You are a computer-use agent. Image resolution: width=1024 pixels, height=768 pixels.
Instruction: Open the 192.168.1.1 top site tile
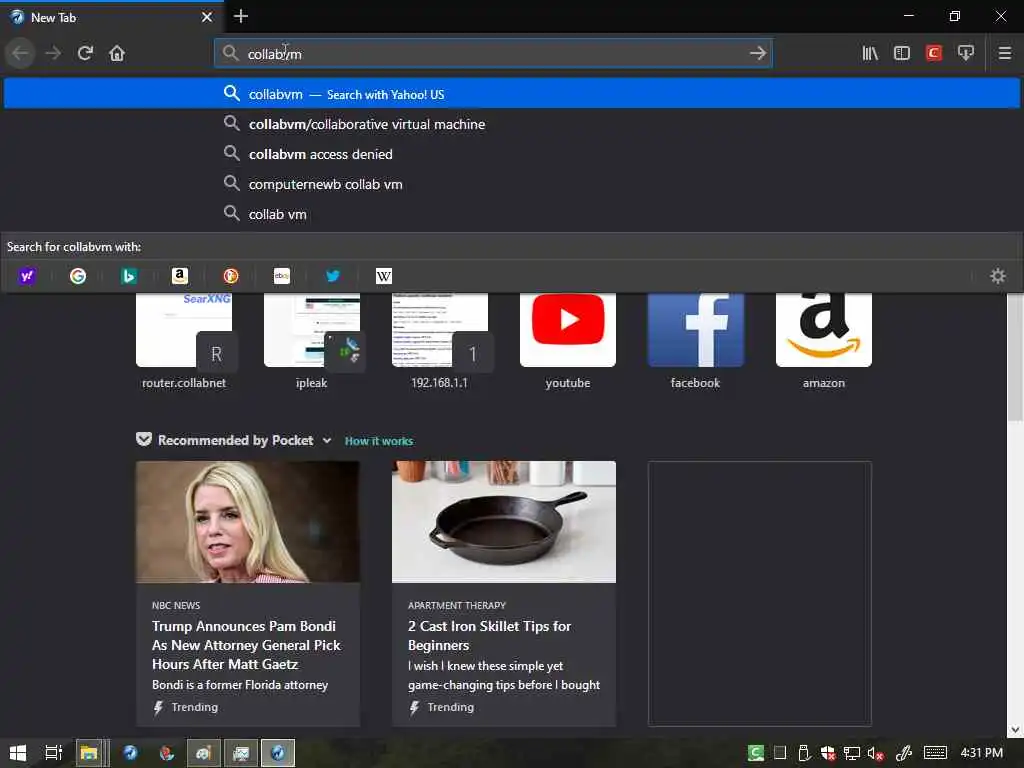[440, 340]
